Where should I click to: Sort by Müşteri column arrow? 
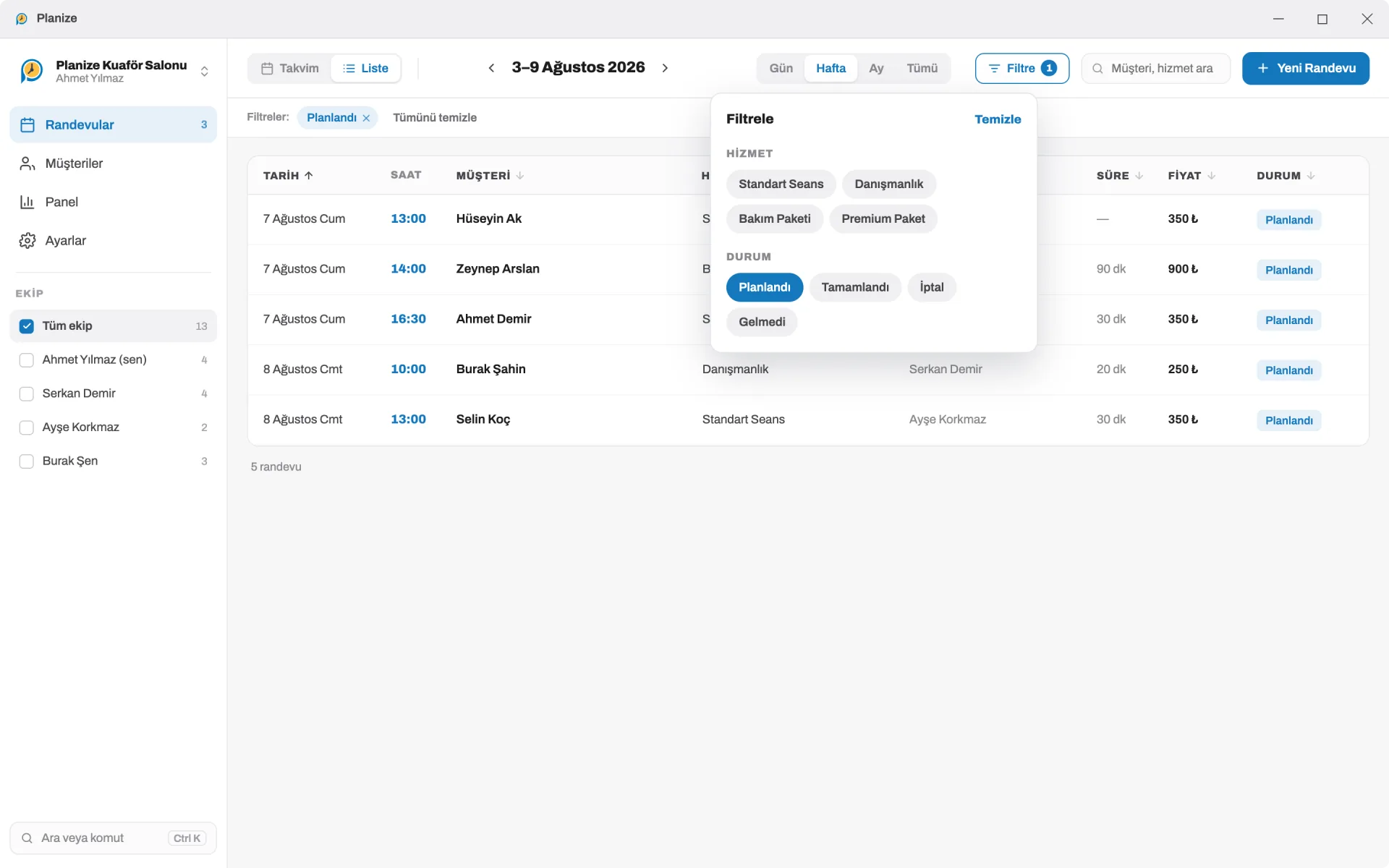point(520,175)
